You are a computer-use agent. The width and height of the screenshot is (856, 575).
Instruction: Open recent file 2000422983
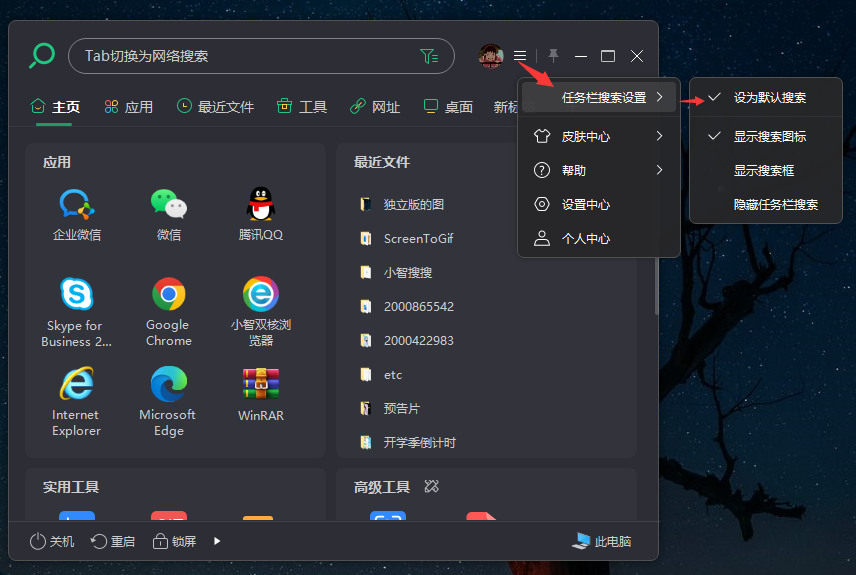coord(407,340)
